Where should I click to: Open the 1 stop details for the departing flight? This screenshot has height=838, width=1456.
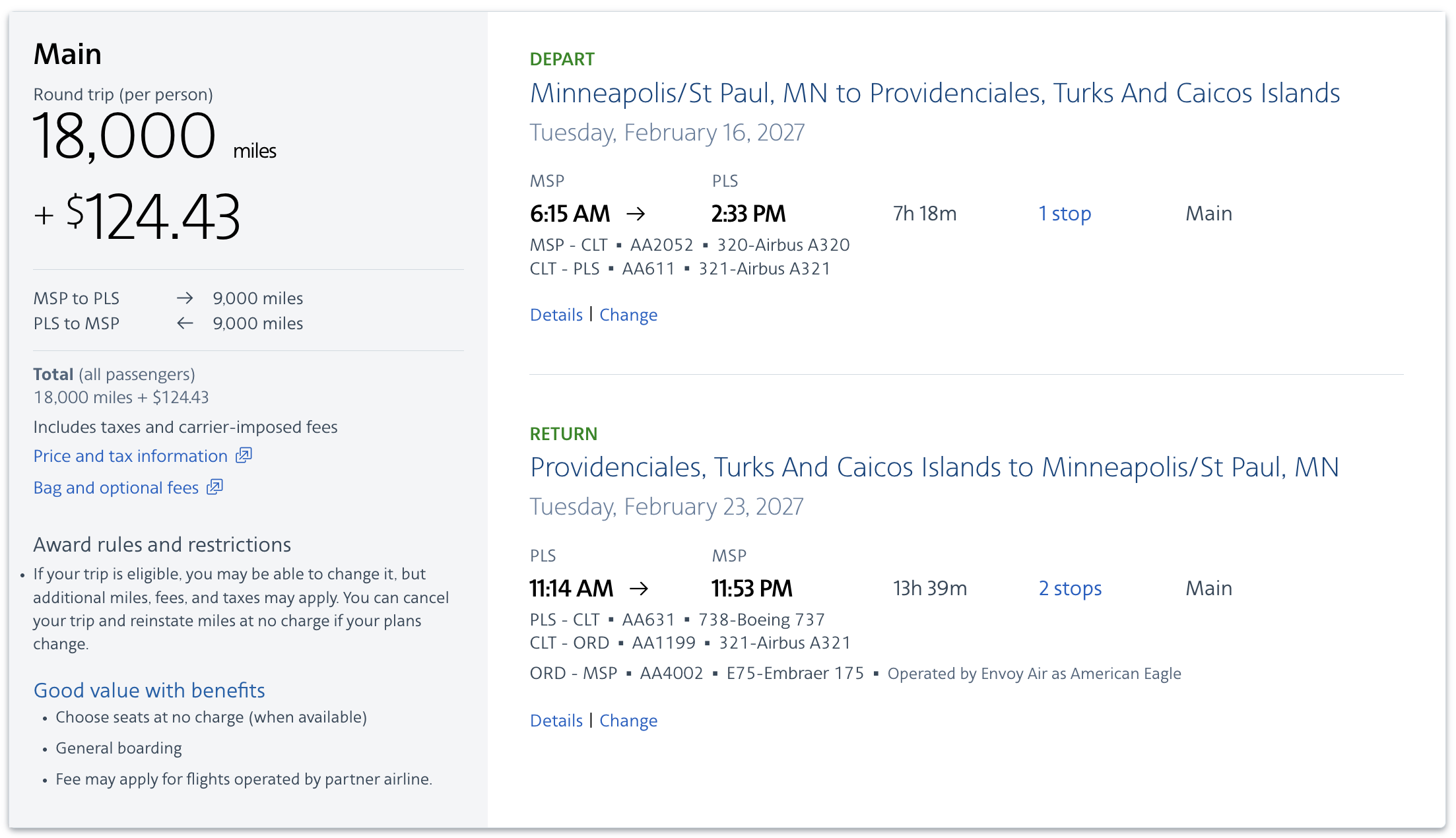click(x=1065, y=213)
